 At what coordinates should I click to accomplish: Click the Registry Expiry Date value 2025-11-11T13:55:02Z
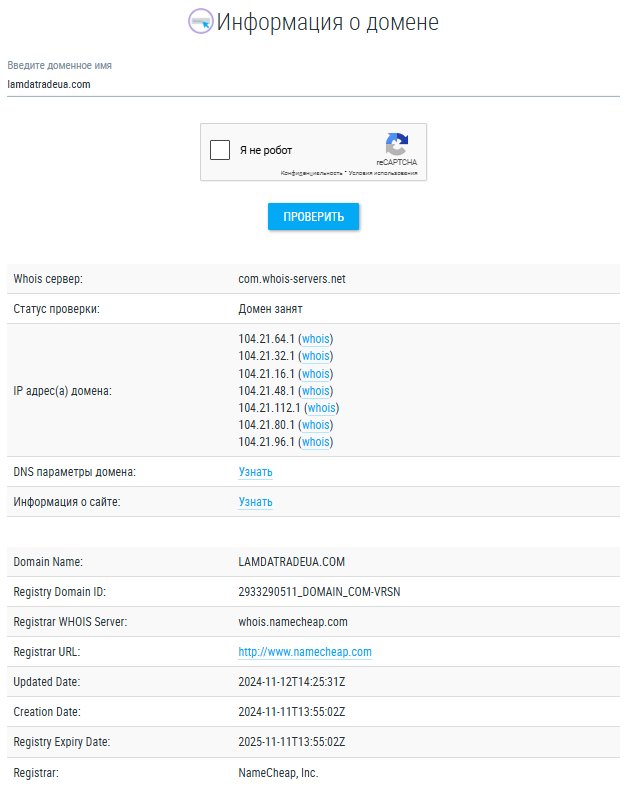pos(292,742)
